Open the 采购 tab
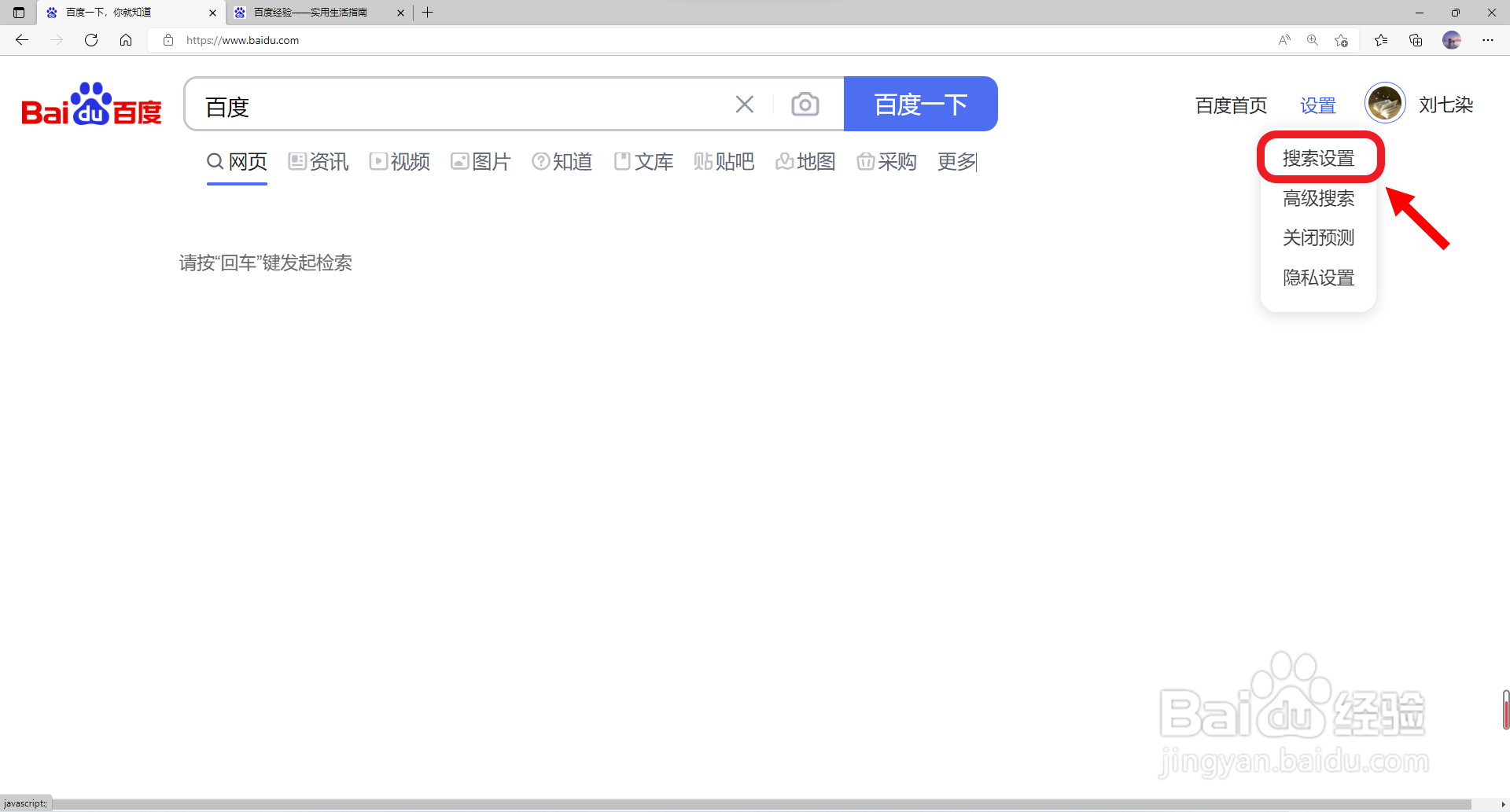1510x812 pixels. point(886,161)
